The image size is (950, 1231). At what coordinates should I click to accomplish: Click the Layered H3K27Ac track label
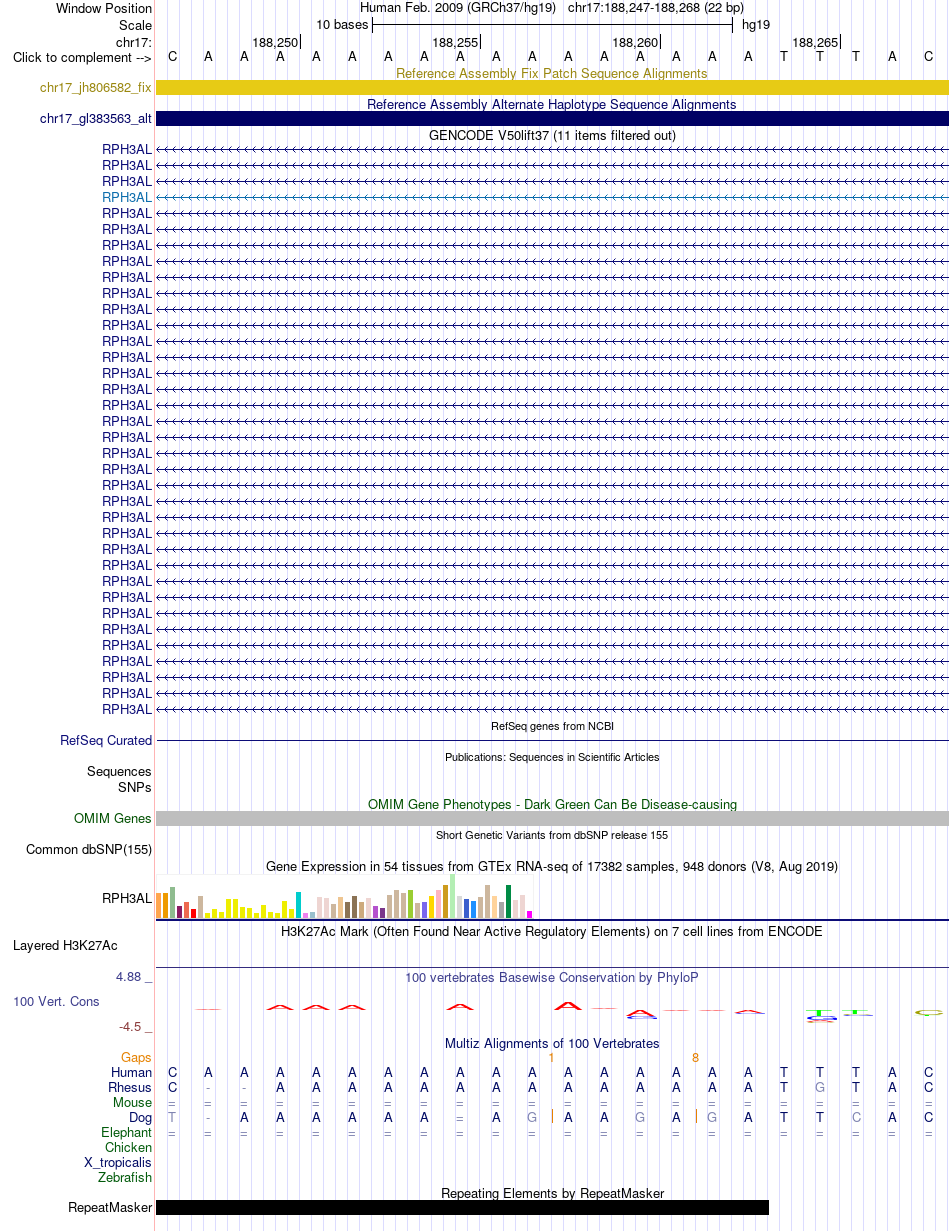coord(65,945)
